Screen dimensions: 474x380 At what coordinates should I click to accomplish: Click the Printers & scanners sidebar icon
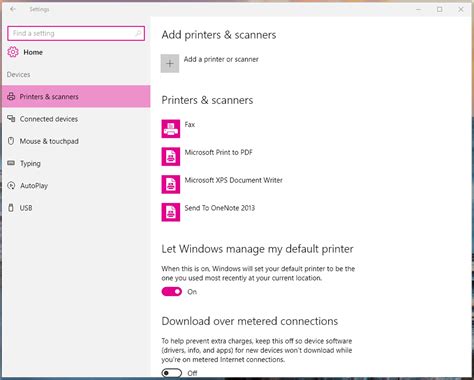[x=11, y=97]
